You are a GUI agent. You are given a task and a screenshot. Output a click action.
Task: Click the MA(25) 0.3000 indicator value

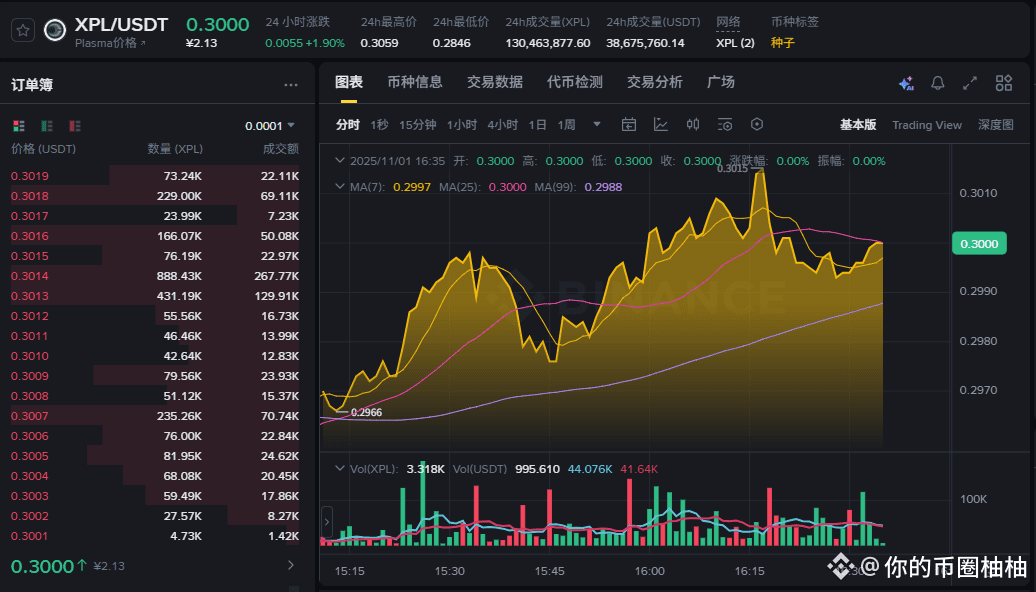click(507, 187)
